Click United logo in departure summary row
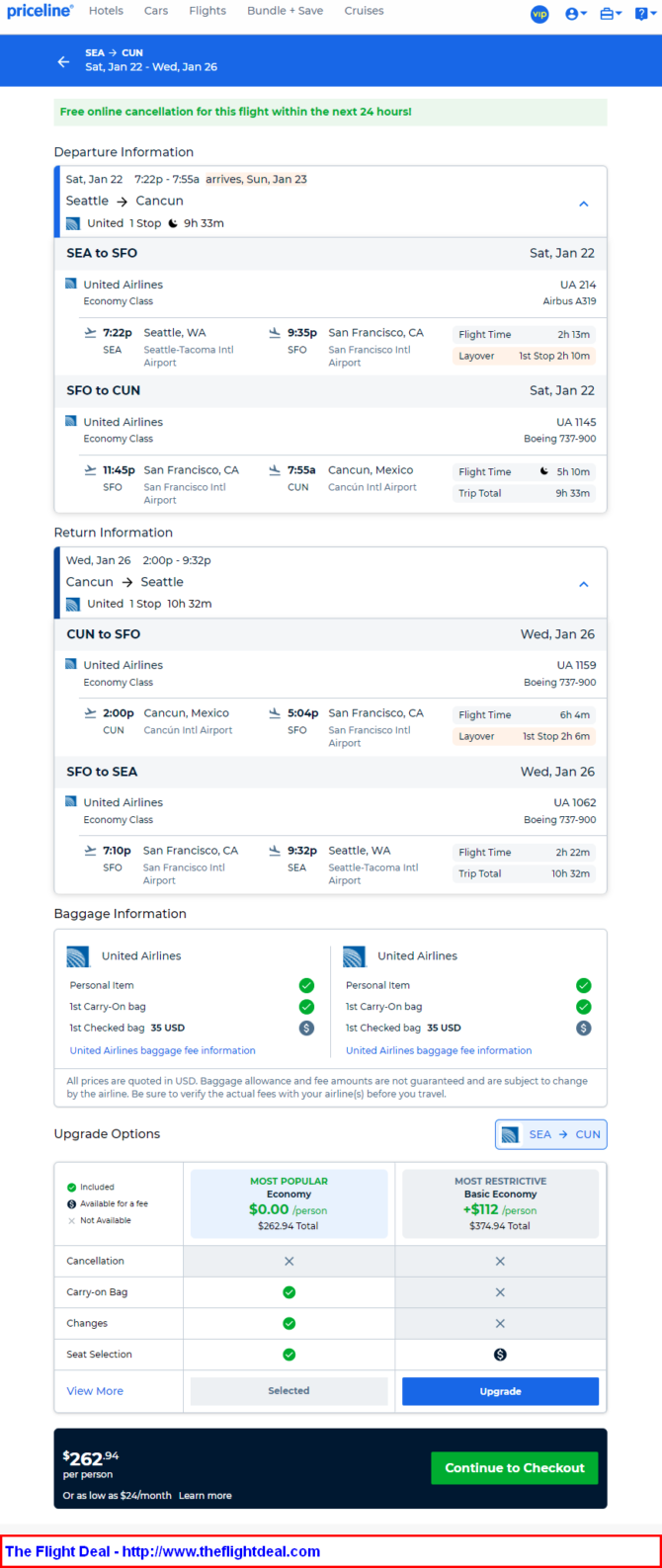This screenshot has height=1568, width=662. [x=73, y=223]
